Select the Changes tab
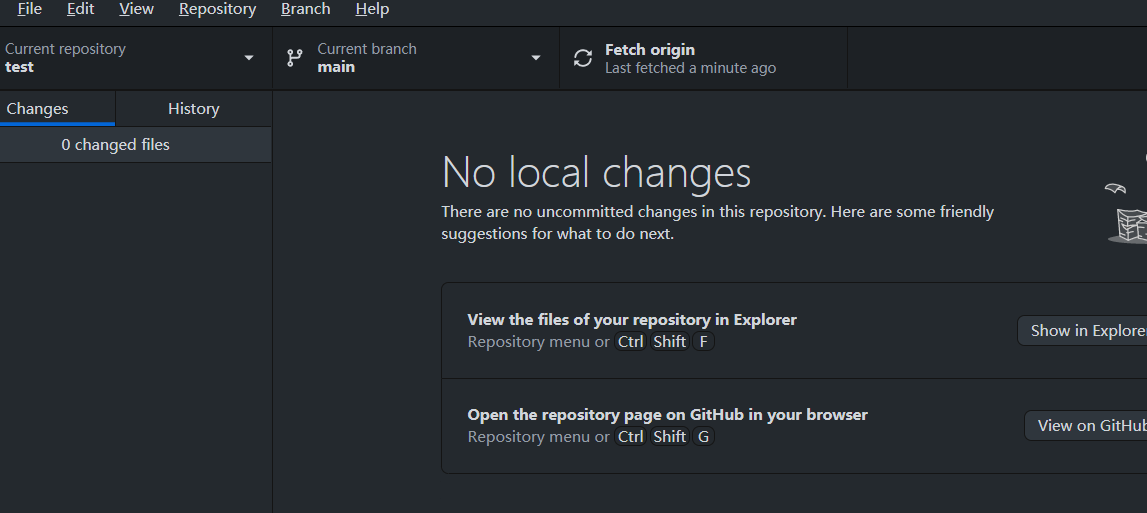The width and height of the screenshot is (1147, 513). [57, 108]
